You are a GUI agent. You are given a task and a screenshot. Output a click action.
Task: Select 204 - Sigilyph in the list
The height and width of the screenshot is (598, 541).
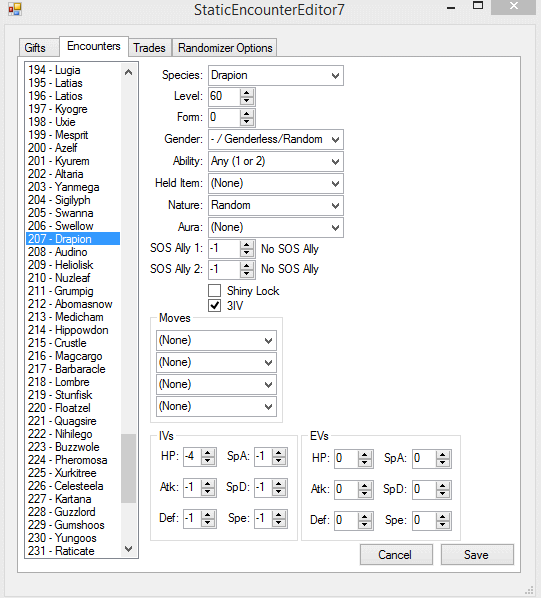(73, 200)
